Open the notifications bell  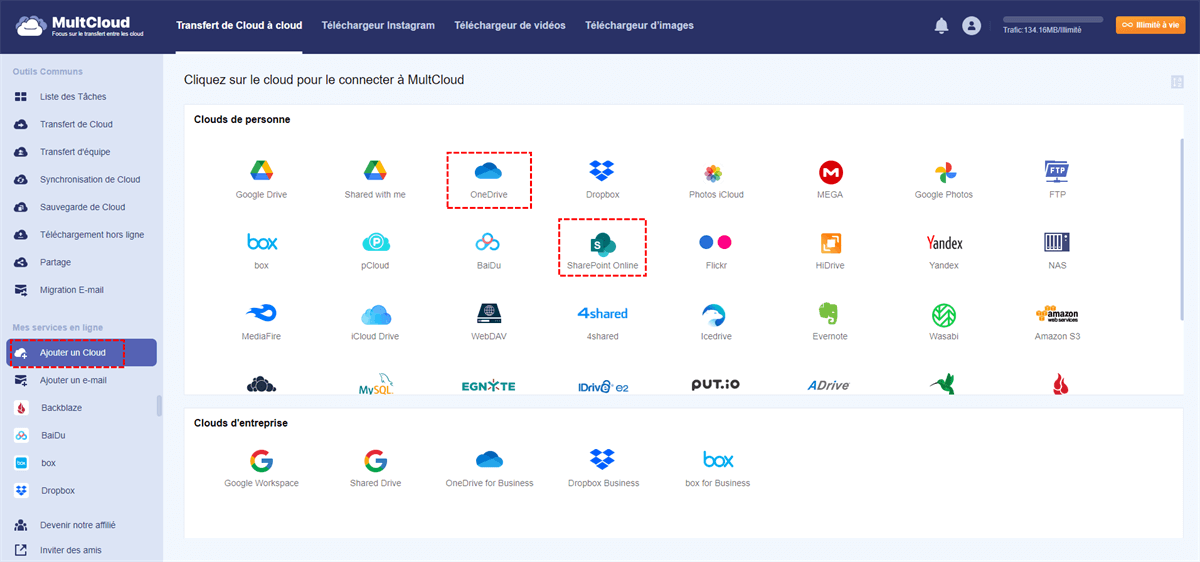pos(941,25)
